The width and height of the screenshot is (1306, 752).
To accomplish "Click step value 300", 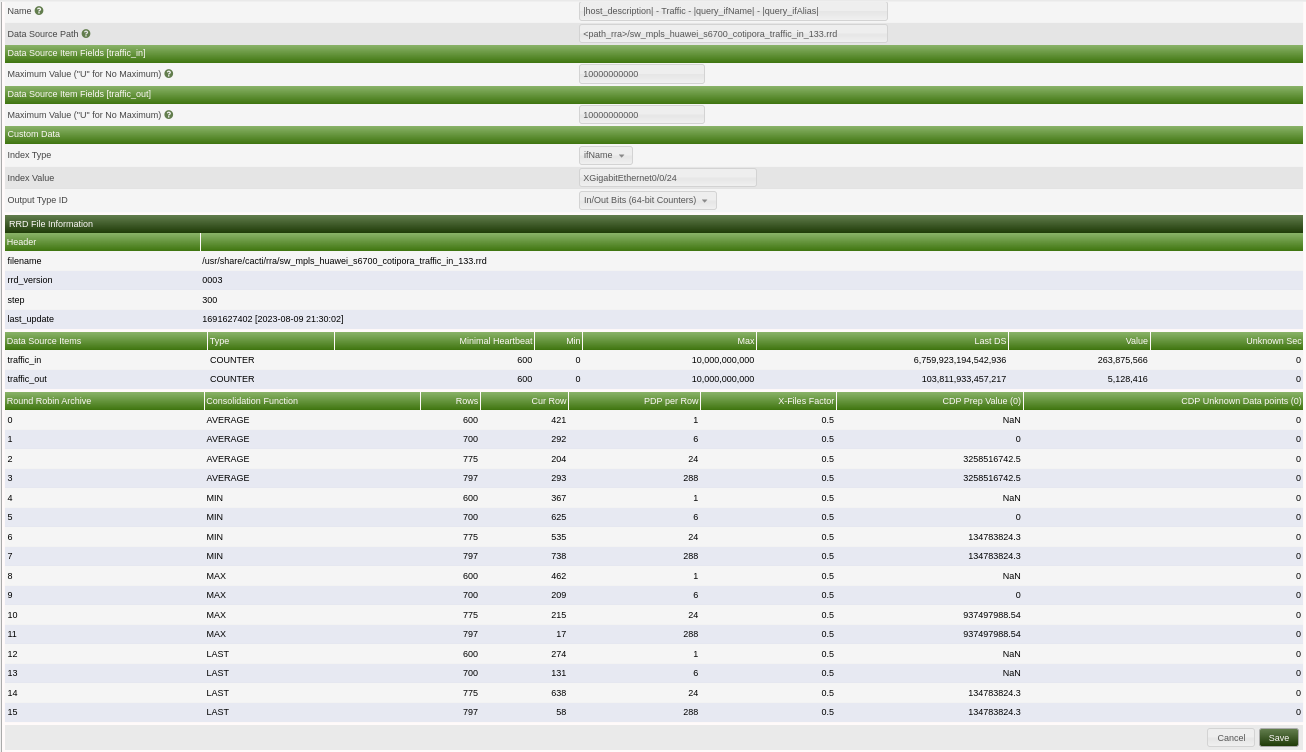I will tap(209, 300).
